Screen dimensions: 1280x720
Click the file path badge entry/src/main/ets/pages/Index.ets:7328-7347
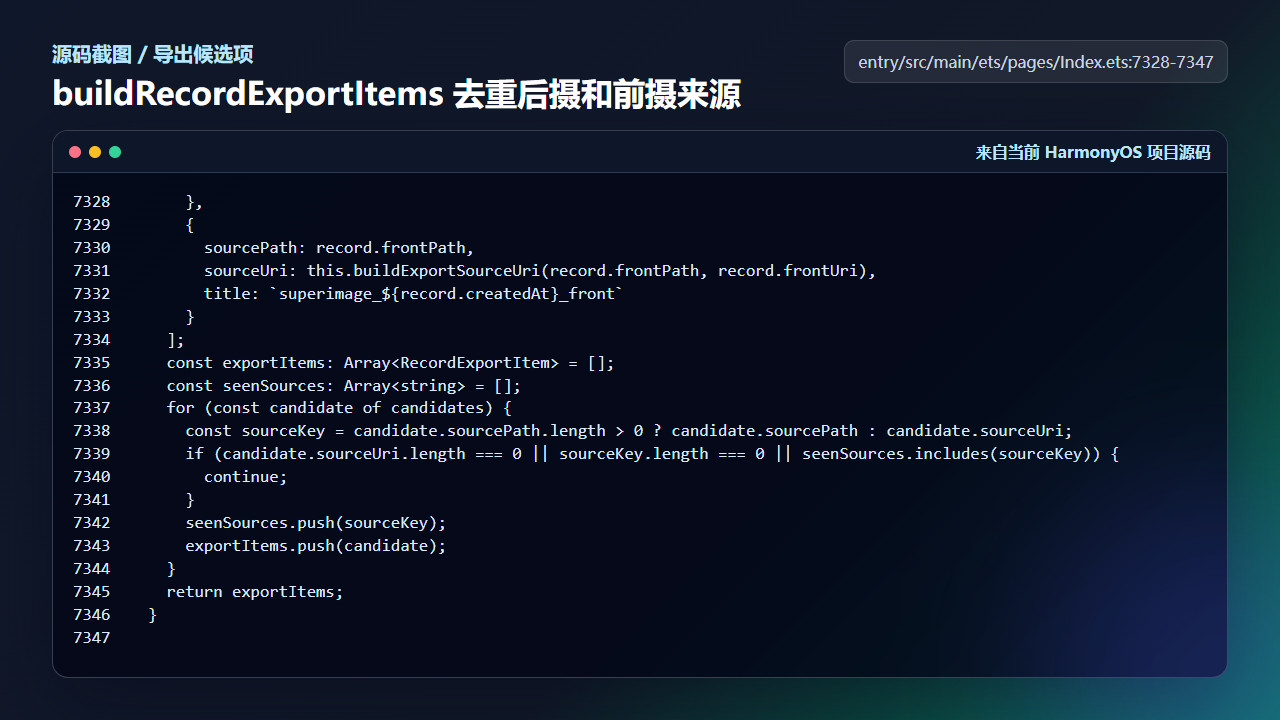tap(1036, 62)
